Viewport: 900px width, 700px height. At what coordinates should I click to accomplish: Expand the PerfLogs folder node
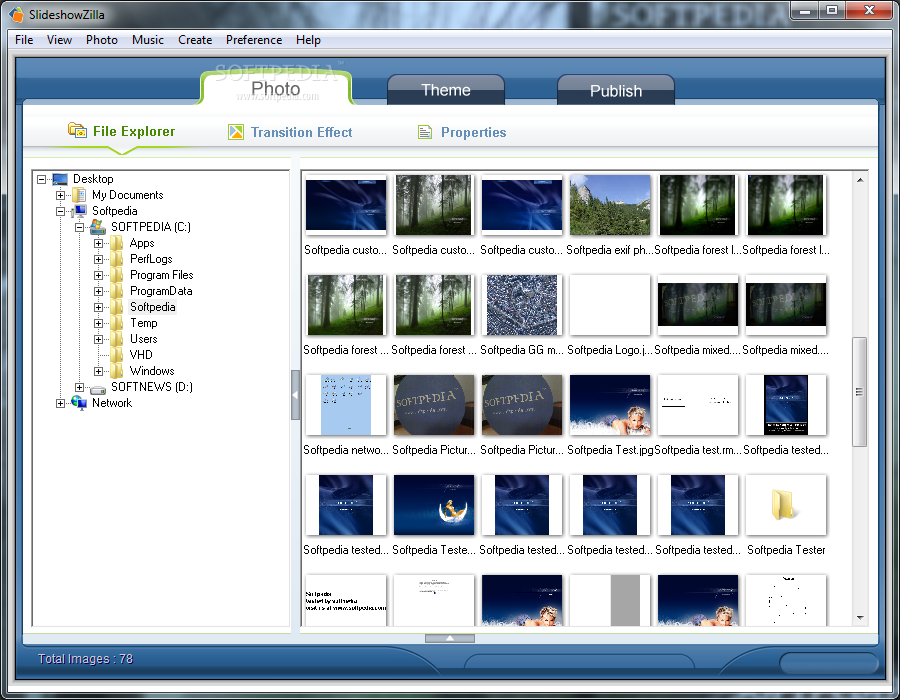tap(98, 259)
